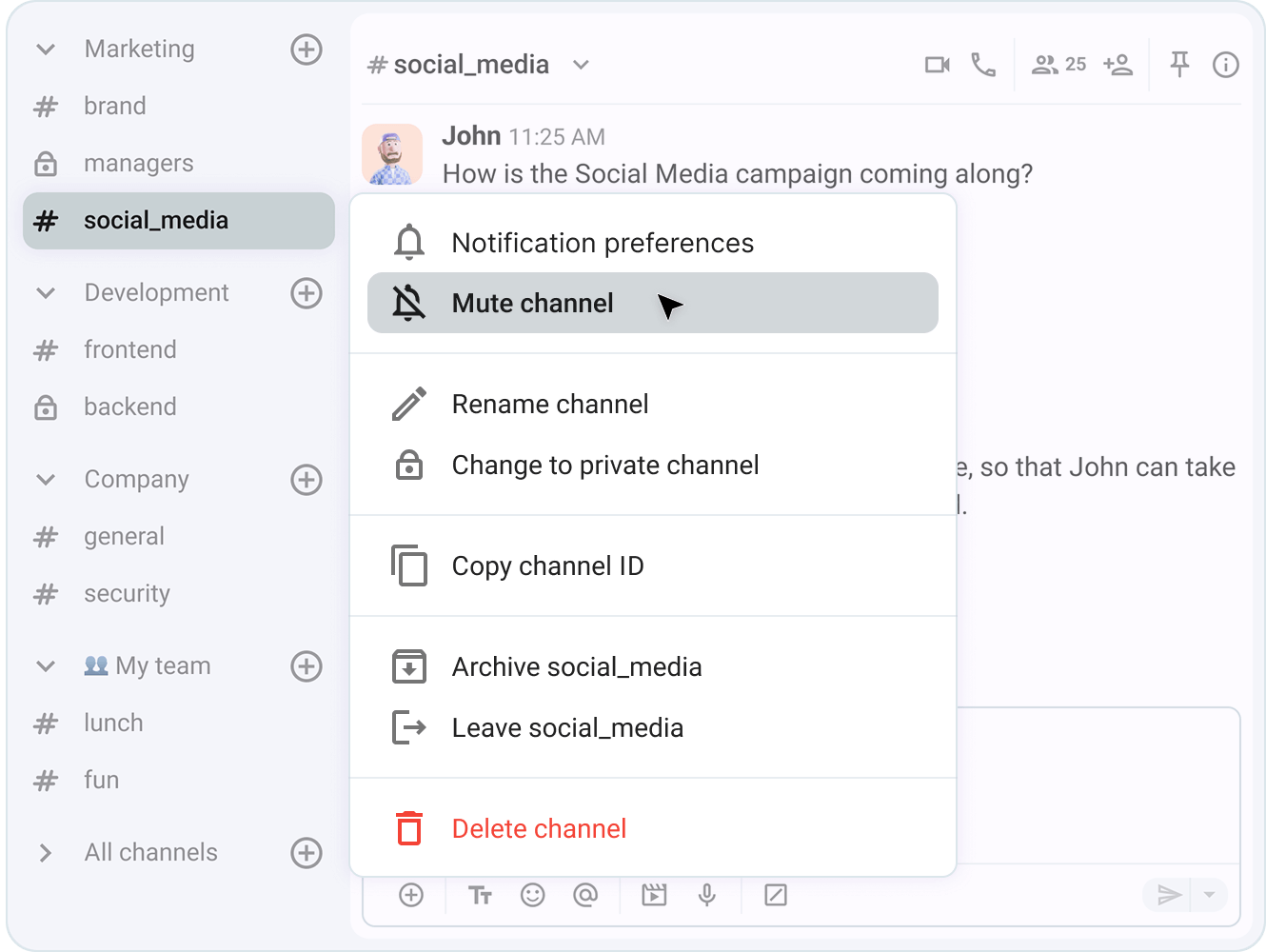Open the emoji picker in composer
Image resolution: width=1266 pixels, height=952 pixels.
click(532, 895)
